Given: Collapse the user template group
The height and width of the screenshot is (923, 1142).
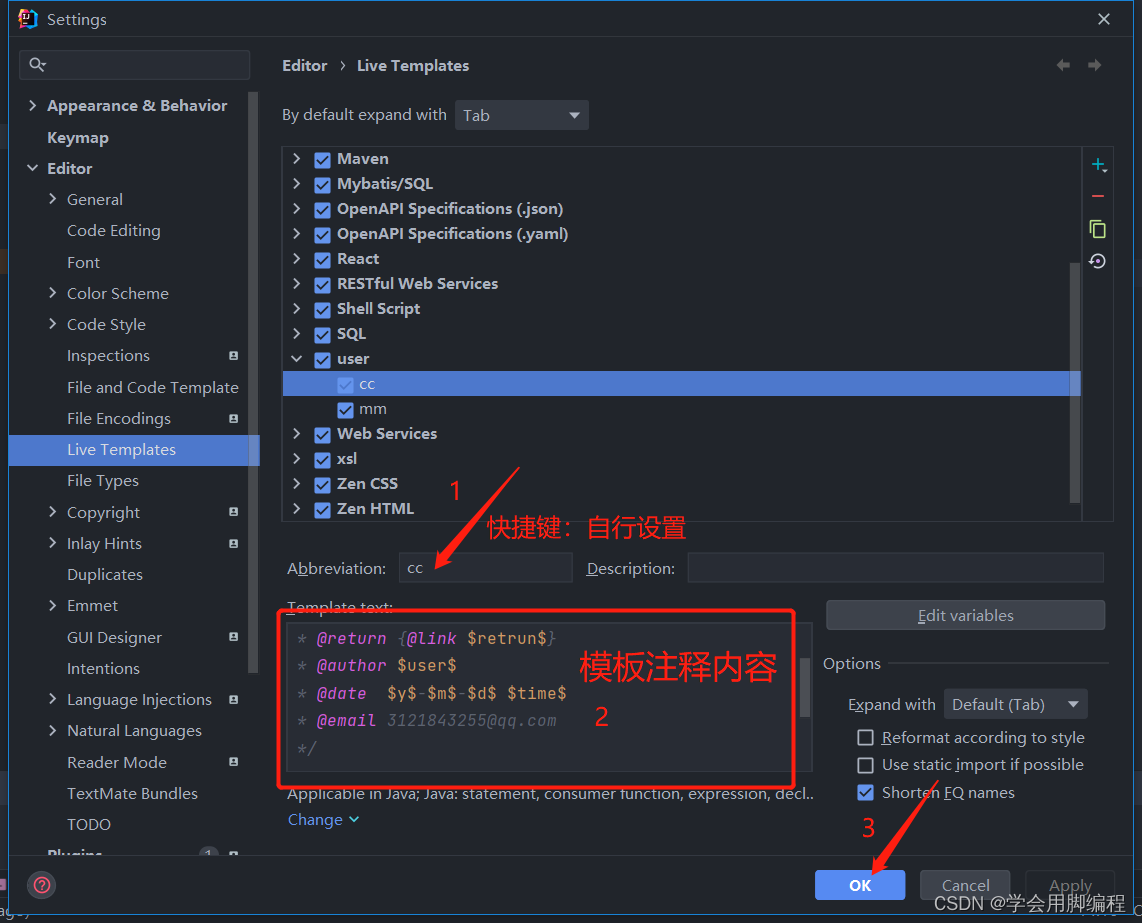Looking at the screenshot, I should (x=296, y=358).
